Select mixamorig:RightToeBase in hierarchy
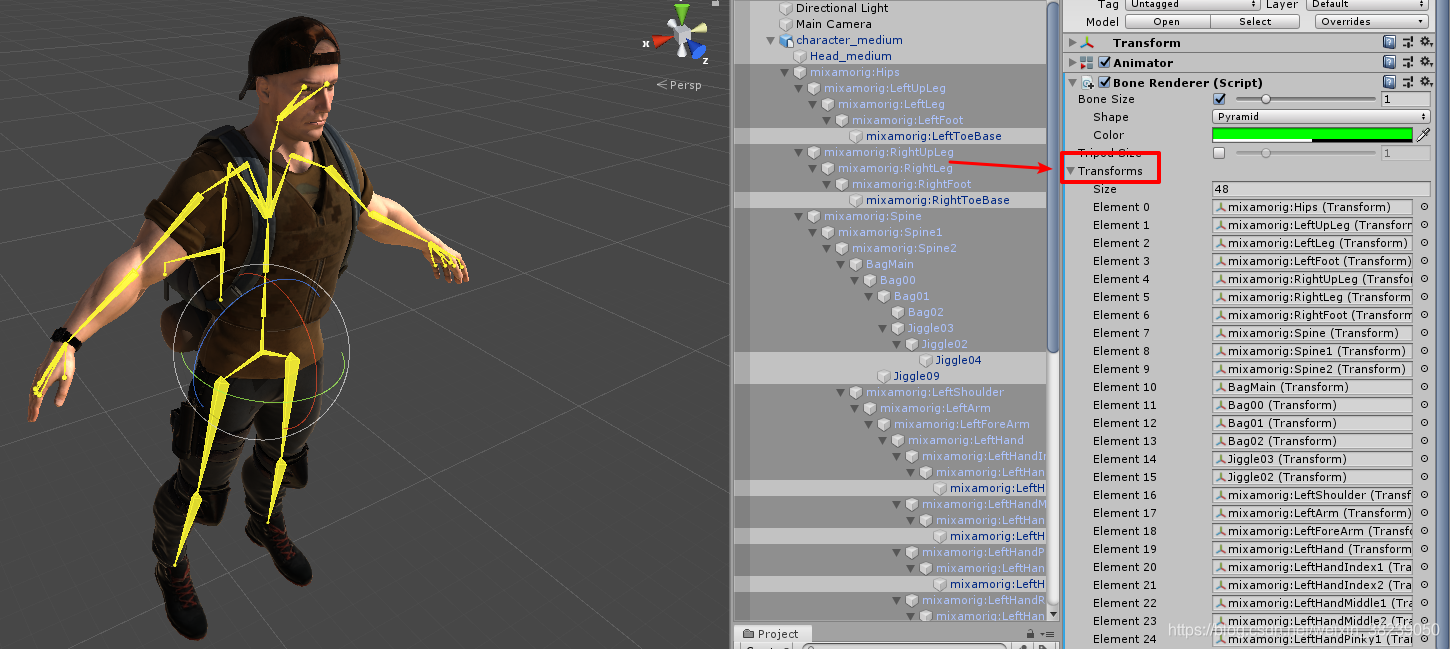The image size is (1450, 649). 938,200
